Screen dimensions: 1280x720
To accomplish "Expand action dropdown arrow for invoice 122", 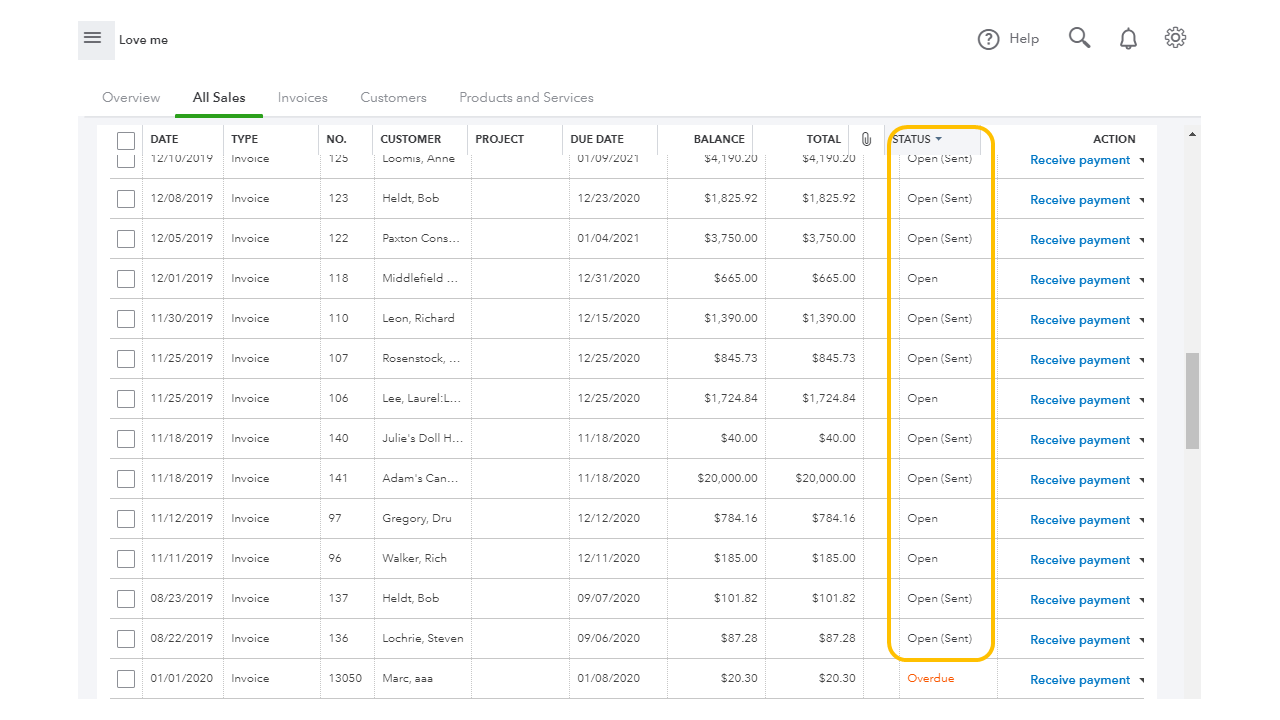I will [1142, 240].
